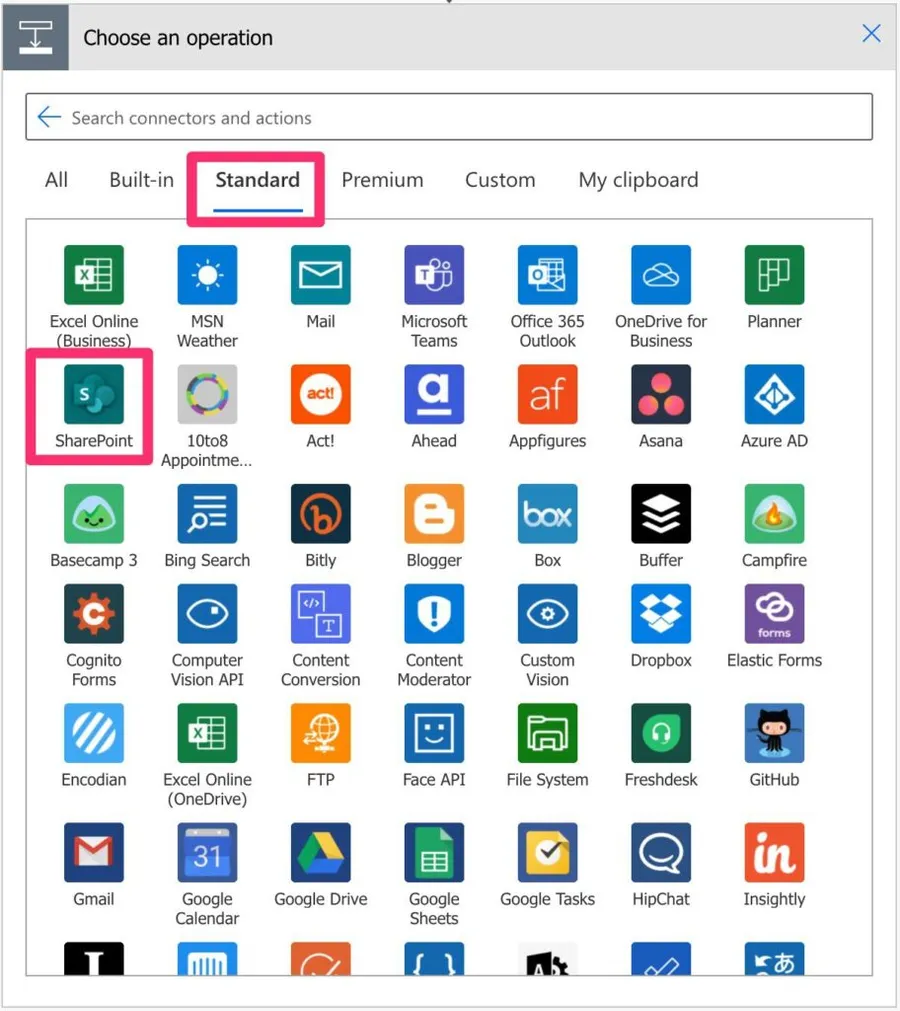Switch to the Built-in tab

pyautogui.click(x=141, y=180)
